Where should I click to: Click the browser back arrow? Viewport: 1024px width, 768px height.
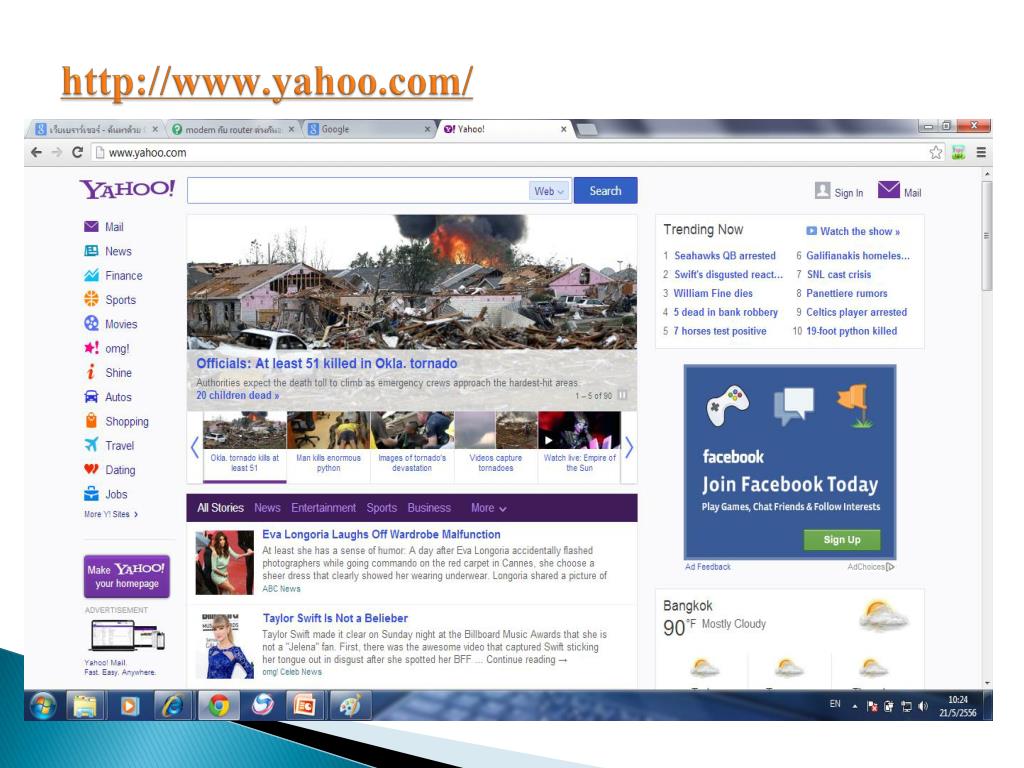(x=37, y=152)
